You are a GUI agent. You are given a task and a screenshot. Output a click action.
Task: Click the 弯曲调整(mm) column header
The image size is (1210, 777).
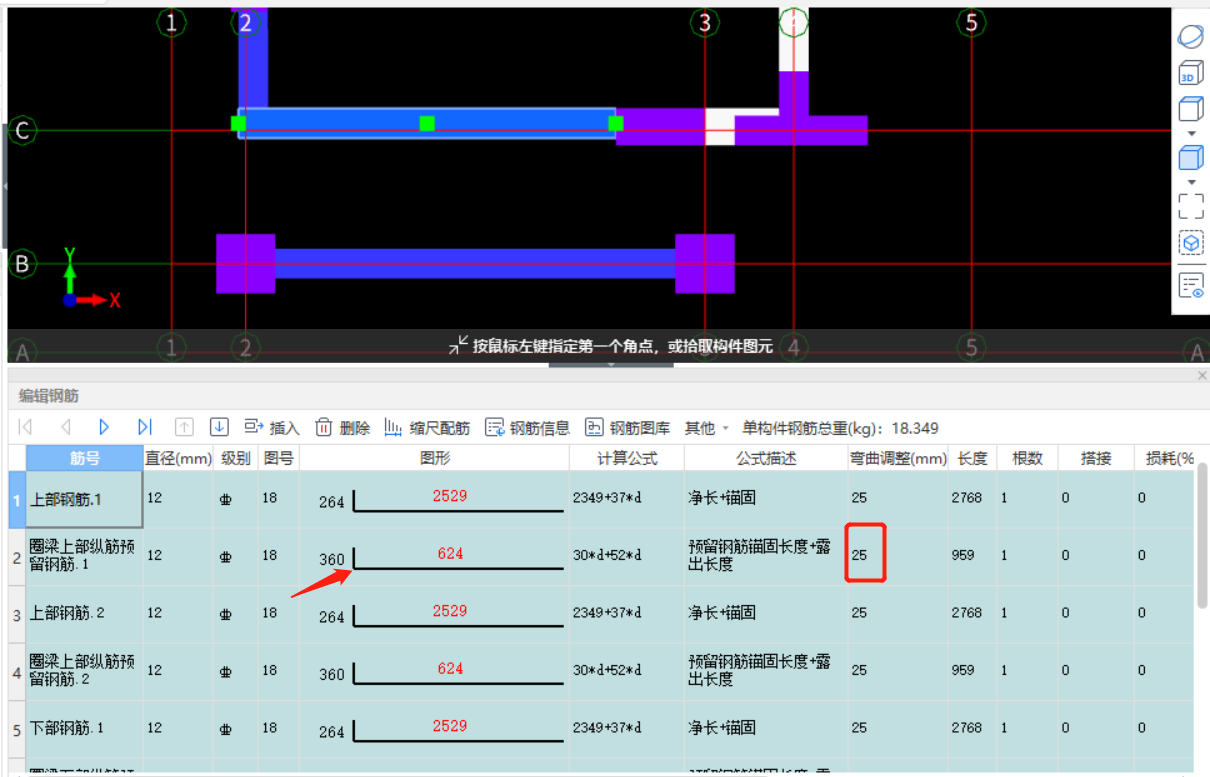coord(898,458)
